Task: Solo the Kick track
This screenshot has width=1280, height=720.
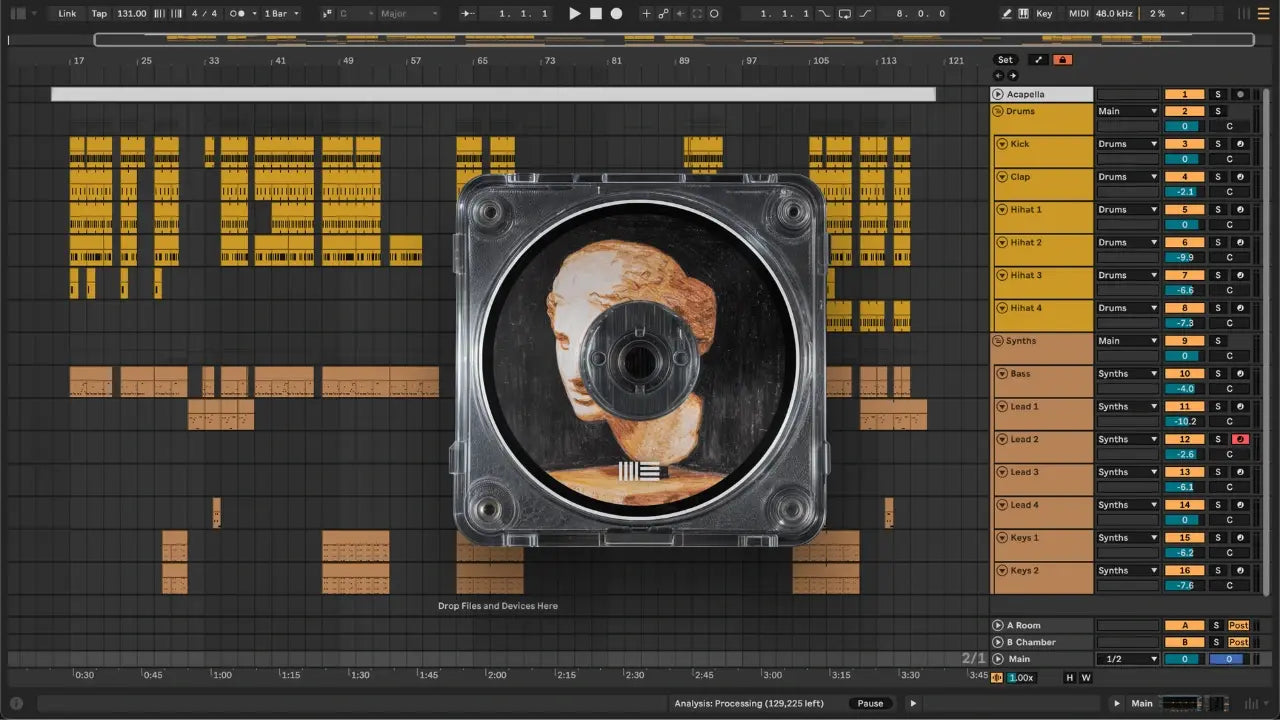Action: [x=1217, y=144]
